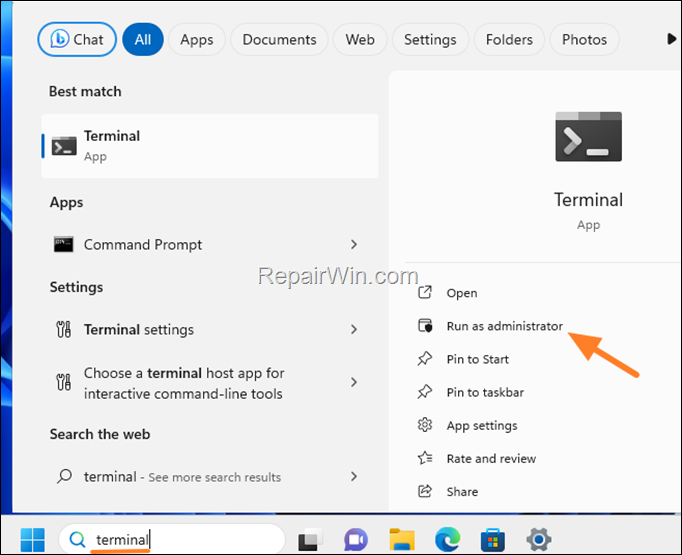Image resolution: width=682 pixels, height=555 pixels.
Task: Switch to the Photos filter
Action: tap(585, 40)
